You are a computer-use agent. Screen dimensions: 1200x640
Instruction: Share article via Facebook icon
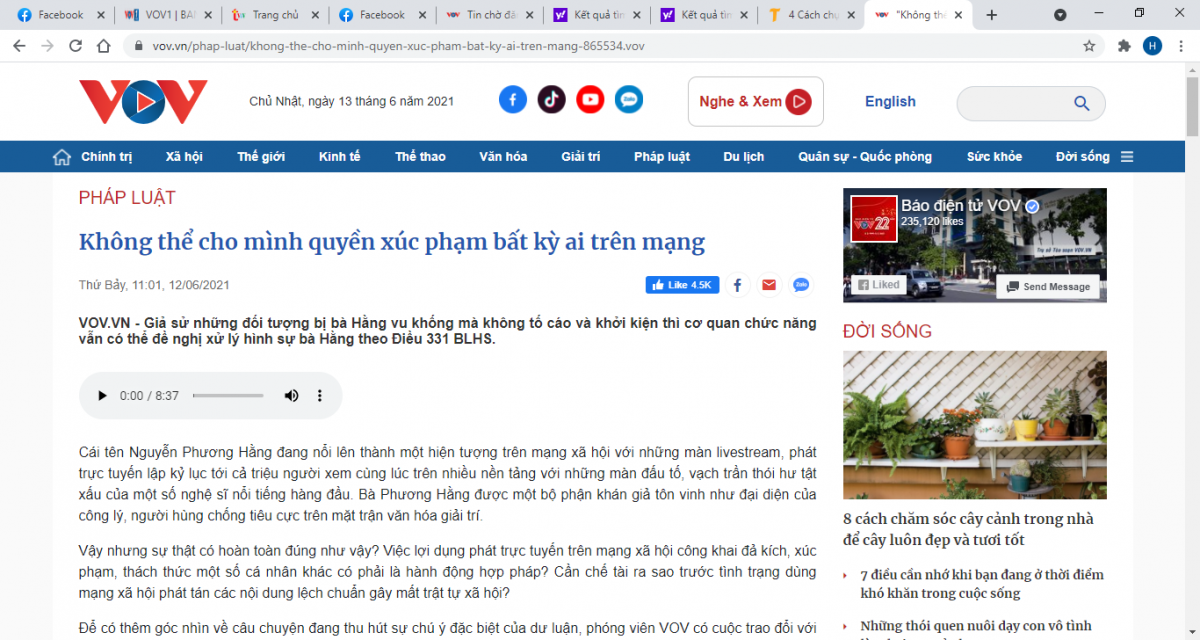click(x=737, y=285)
